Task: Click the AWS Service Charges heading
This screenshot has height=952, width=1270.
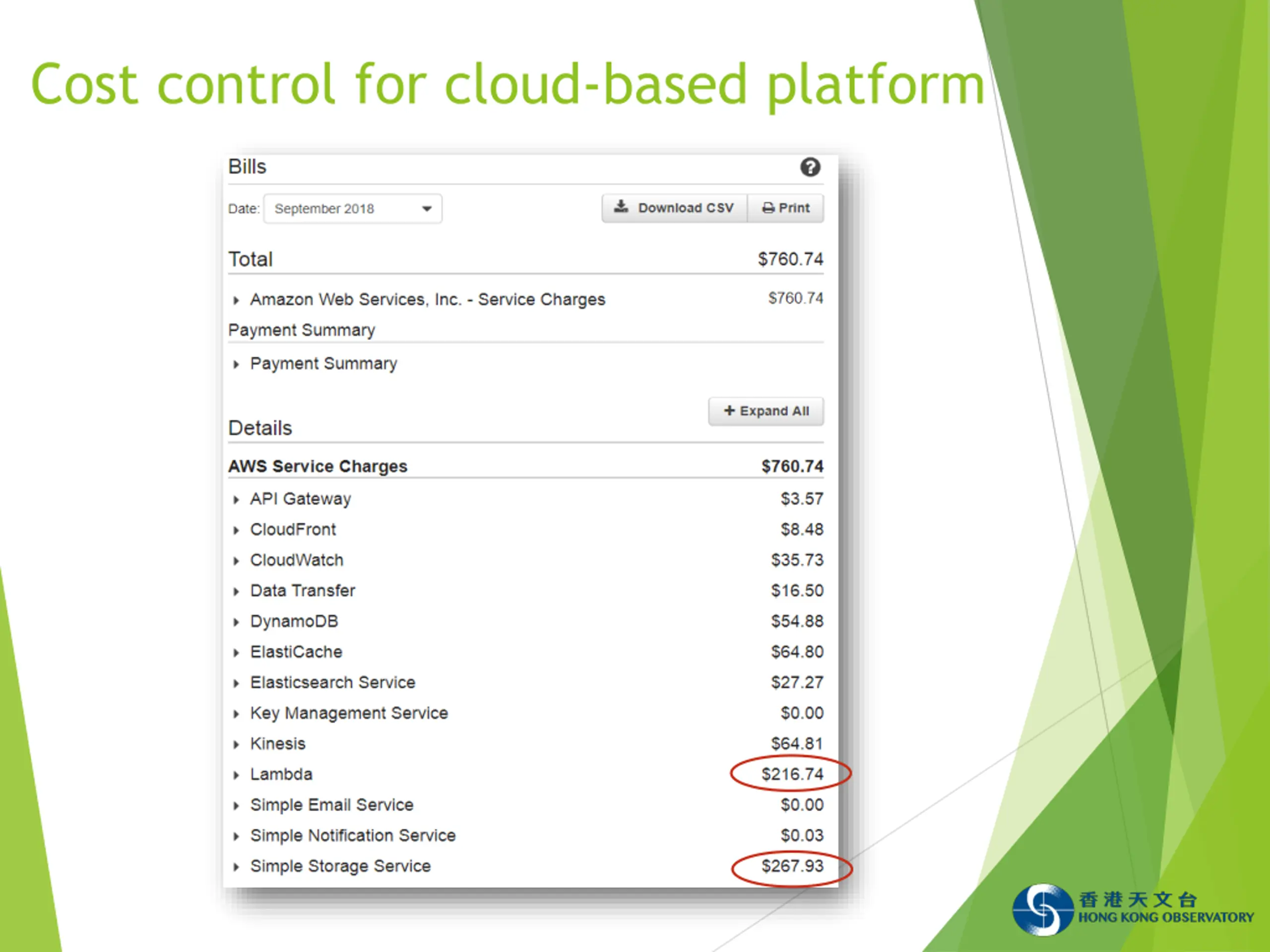Action: pyautogui.click(x=317, y=466)
